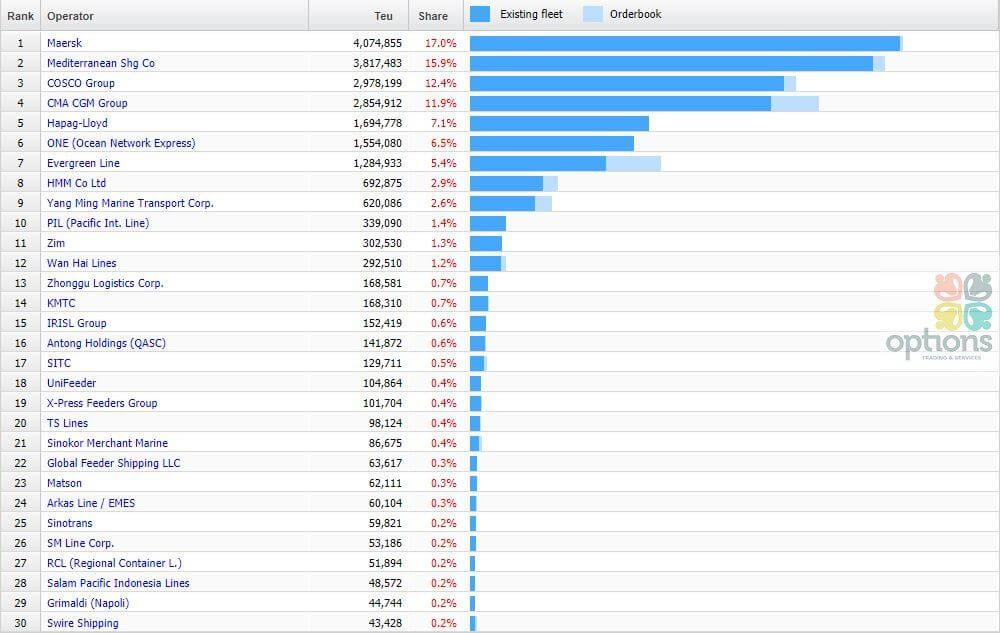Viewport: 1000px width, 633px height.
Task: Open the Salam Pacific Indonesia Lines link
Action: tap(118, 583)
